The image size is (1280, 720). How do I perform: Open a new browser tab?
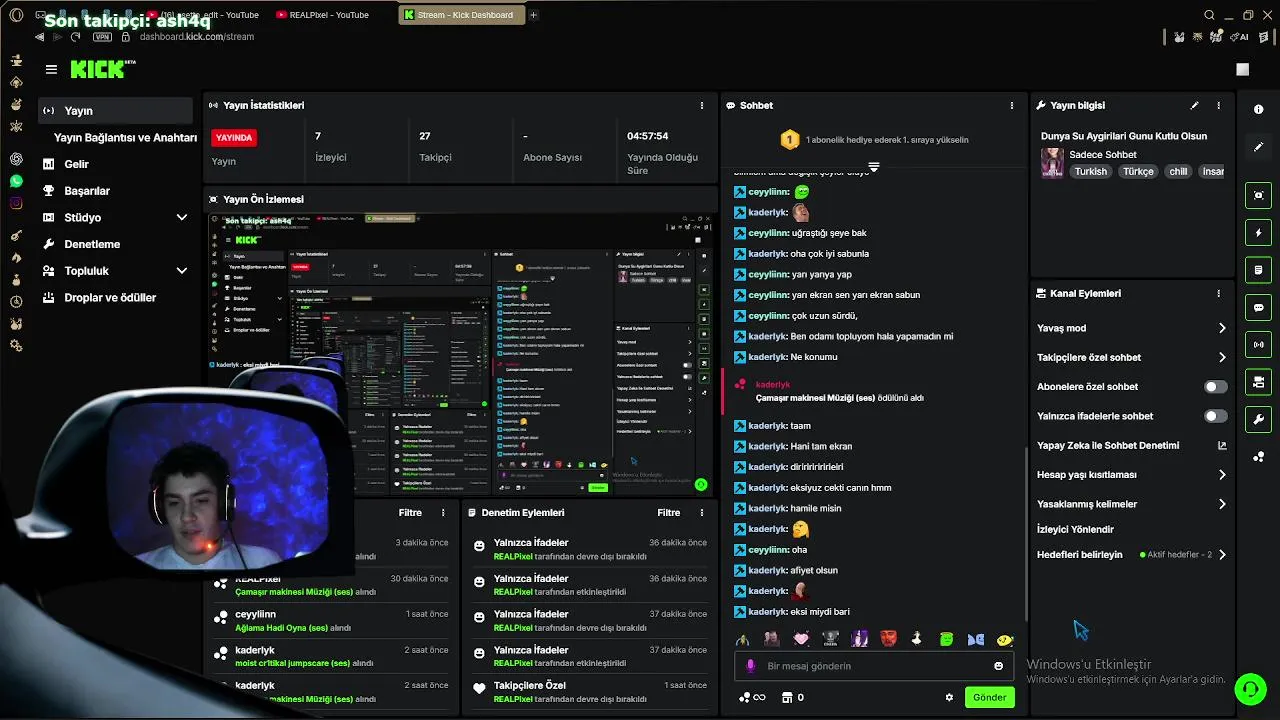533,15
